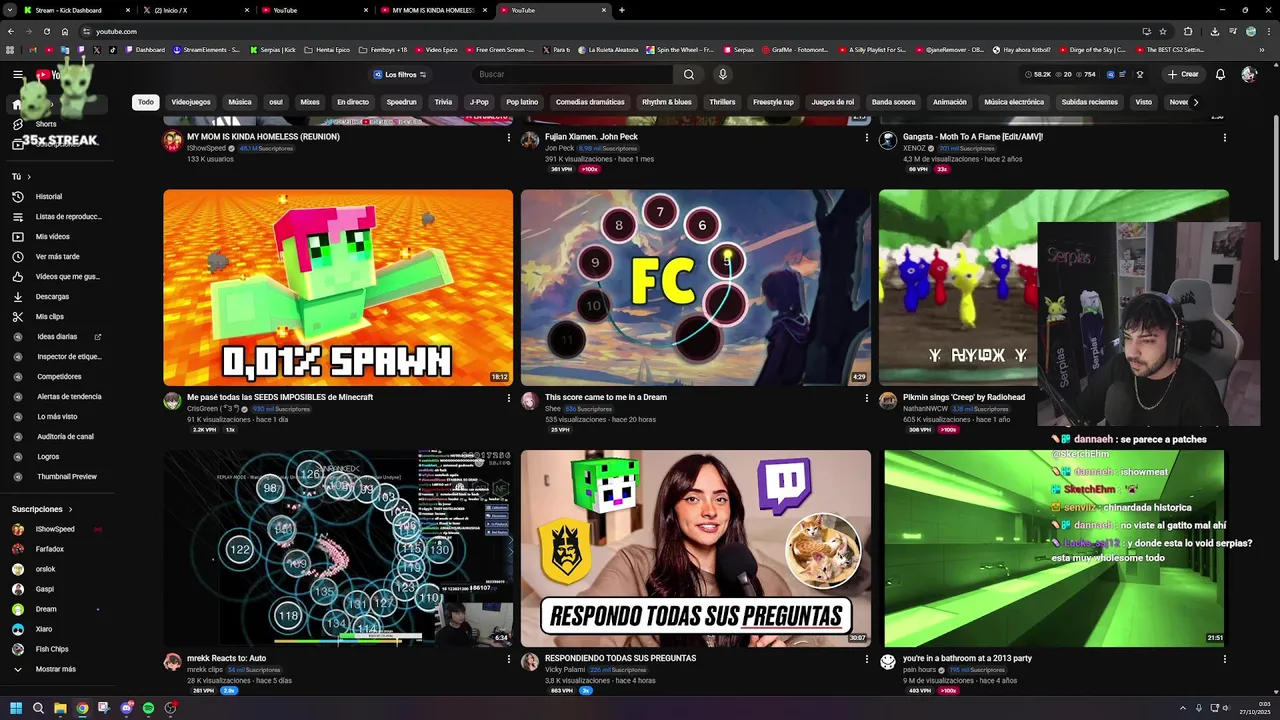Open the mrekk Reacts osu! replay thumbnail
Viewport: 1280px width, 720px height.
(338, 548)
